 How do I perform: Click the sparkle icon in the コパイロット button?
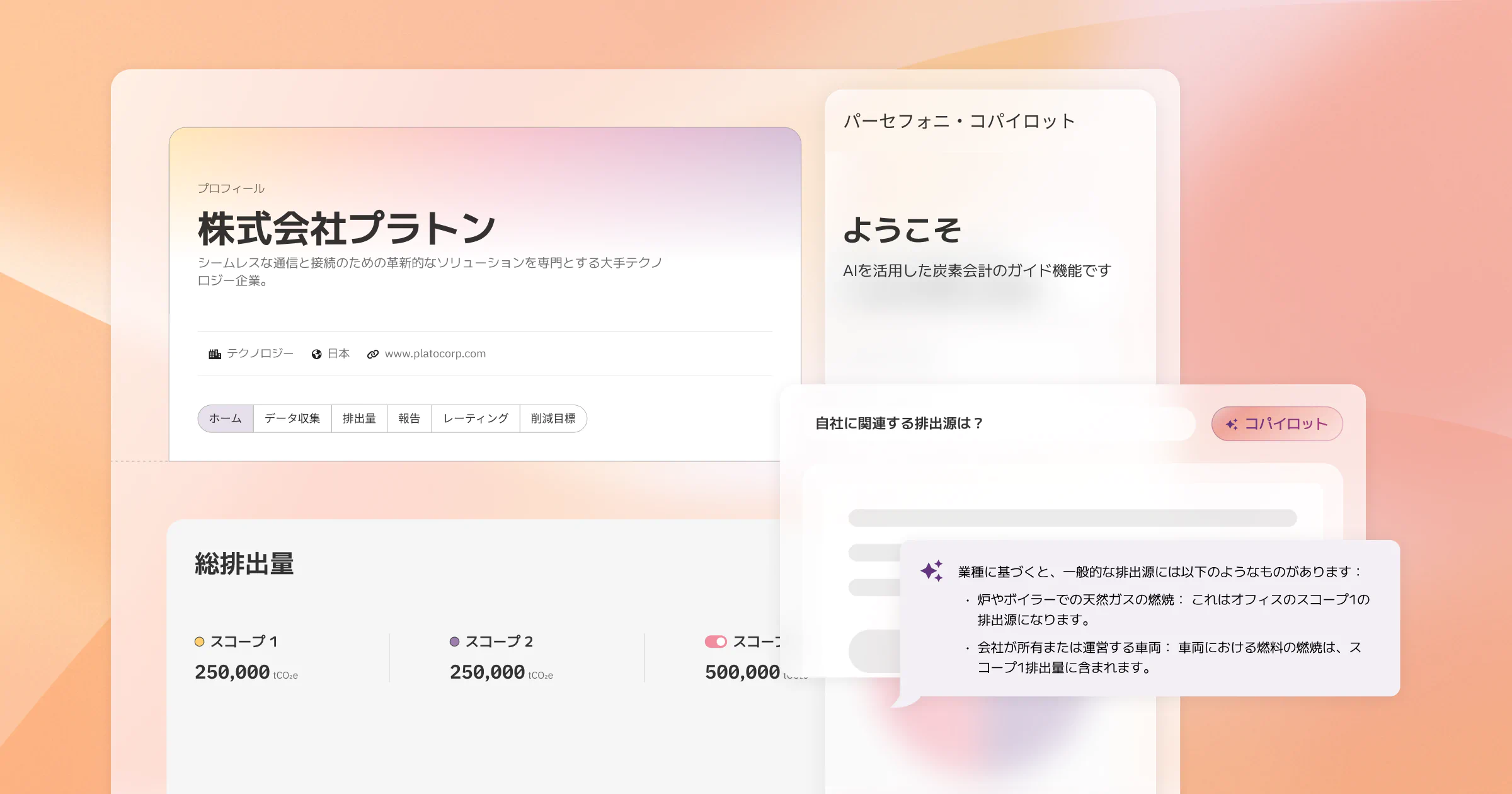click(1232, 424)
